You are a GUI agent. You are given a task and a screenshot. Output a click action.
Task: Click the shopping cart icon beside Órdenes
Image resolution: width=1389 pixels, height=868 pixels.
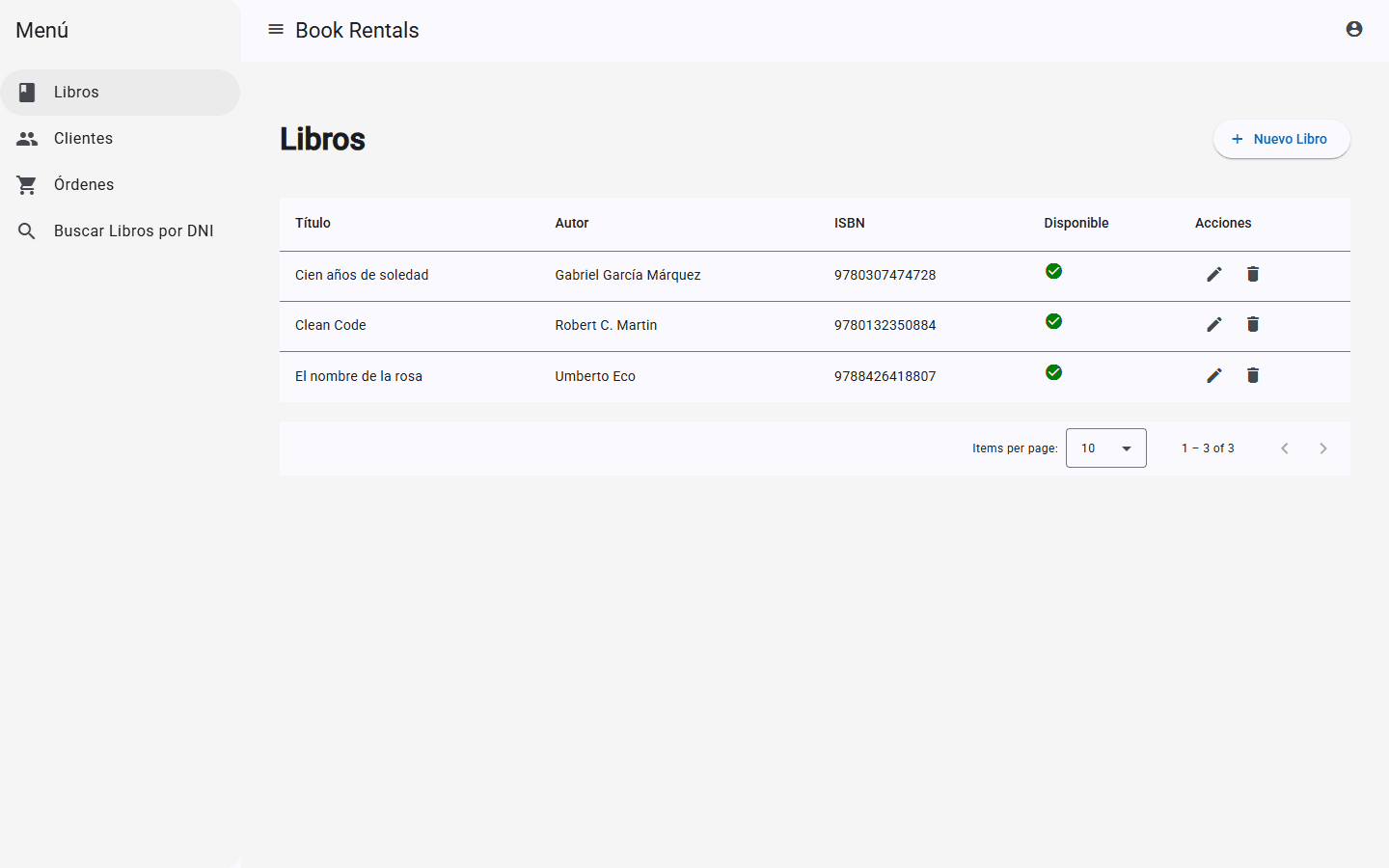click(27, 185)
